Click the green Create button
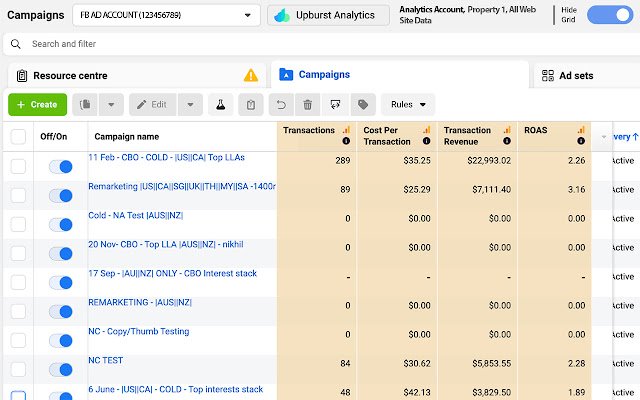 coord(38,104)
